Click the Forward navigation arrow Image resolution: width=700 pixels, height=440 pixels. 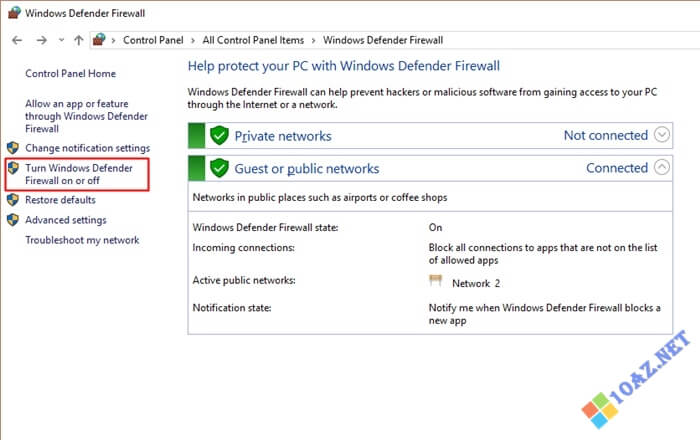tap(41, 40)
